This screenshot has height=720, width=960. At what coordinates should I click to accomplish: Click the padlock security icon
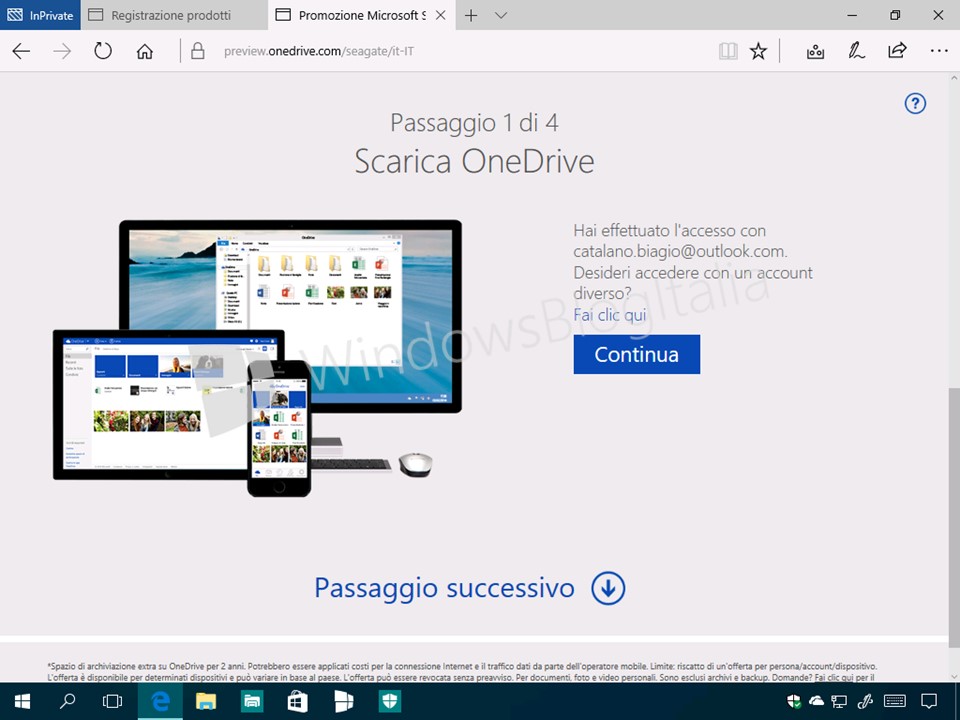[197, 51]
